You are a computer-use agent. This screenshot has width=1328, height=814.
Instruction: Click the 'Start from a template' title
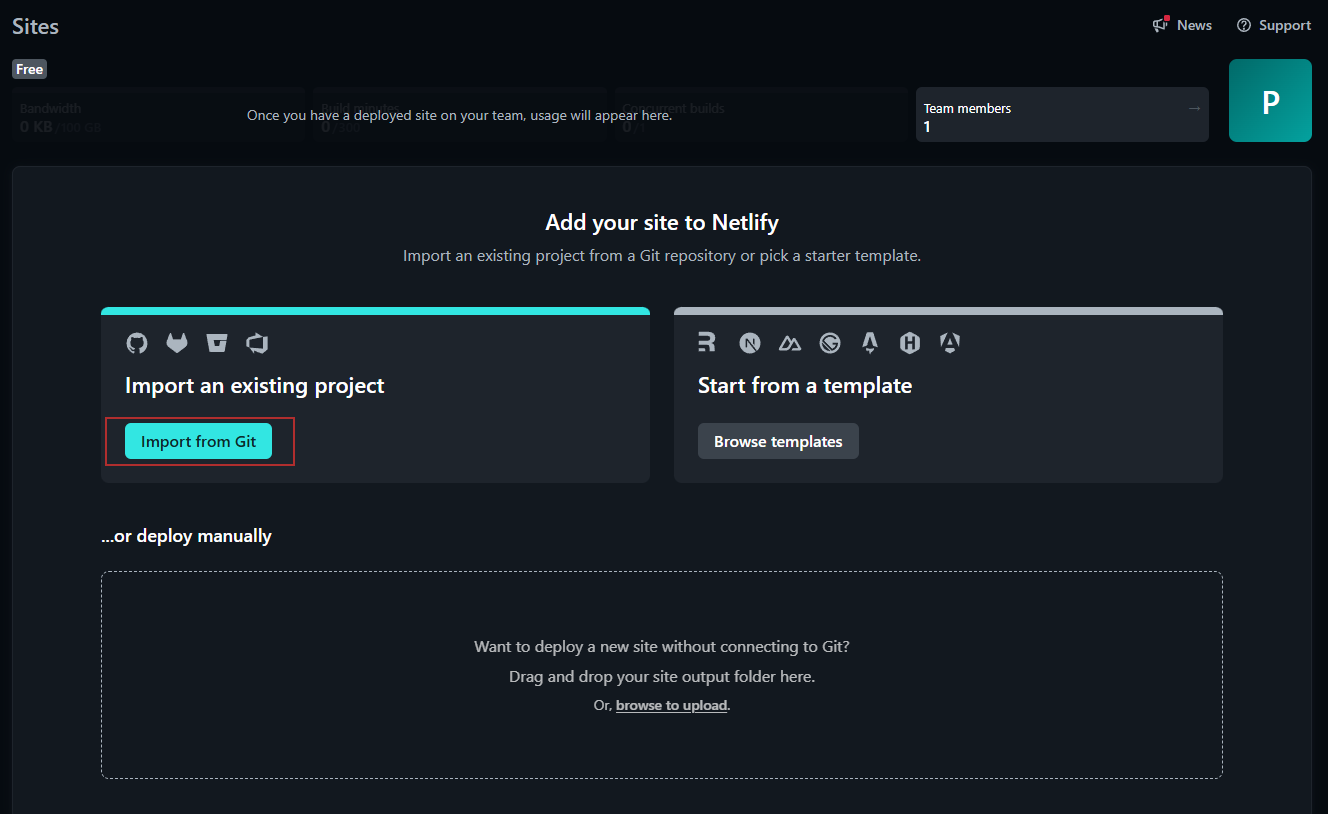[x=805, y=385]
